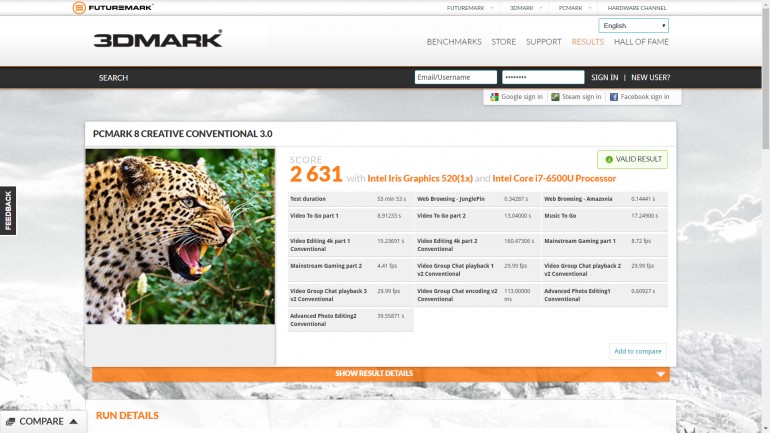The image size is (770, 433).
Task: Click the 3DMARK logo
Action: 158,39
